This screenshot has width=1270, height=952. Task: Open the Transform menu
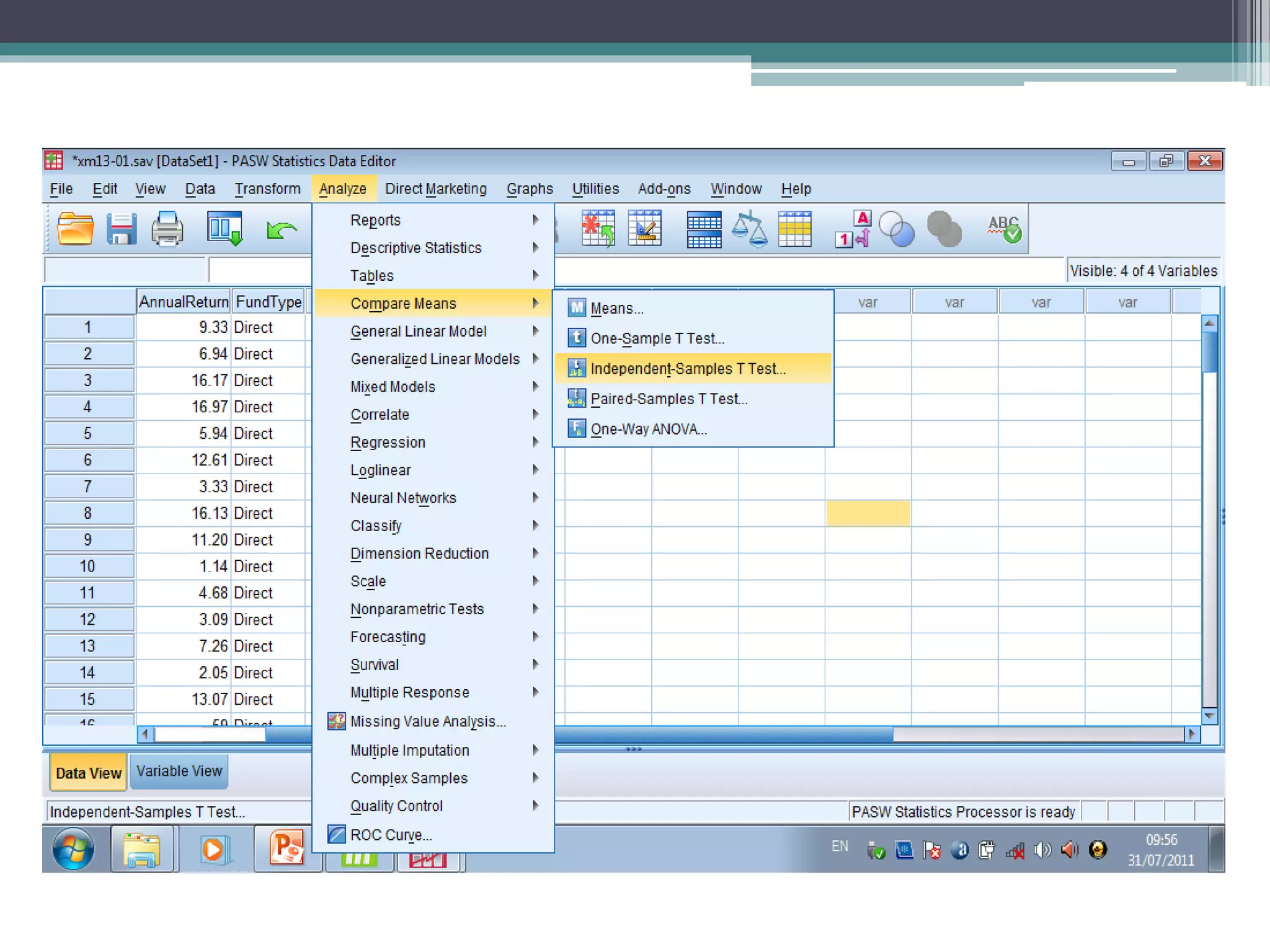coord(267,189)
